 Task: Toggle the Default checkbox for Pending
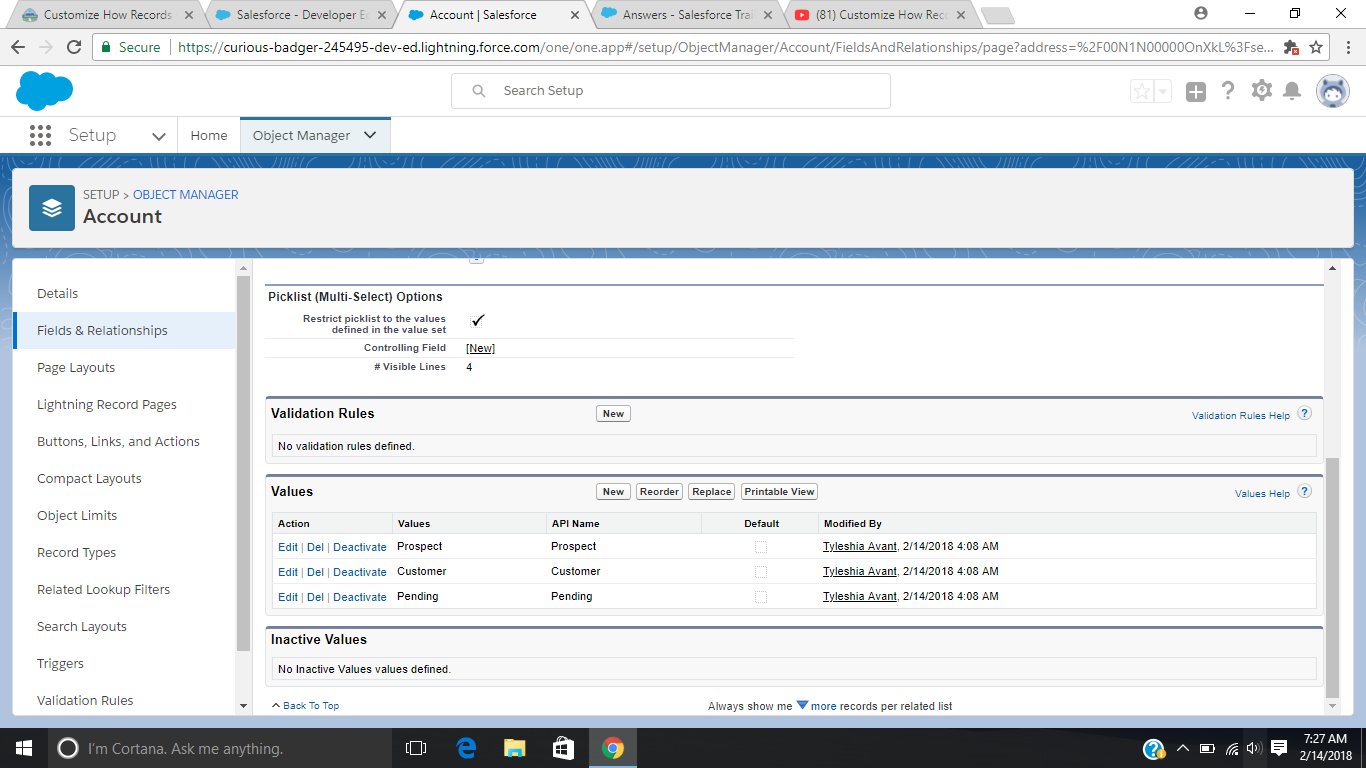point(761,597)
